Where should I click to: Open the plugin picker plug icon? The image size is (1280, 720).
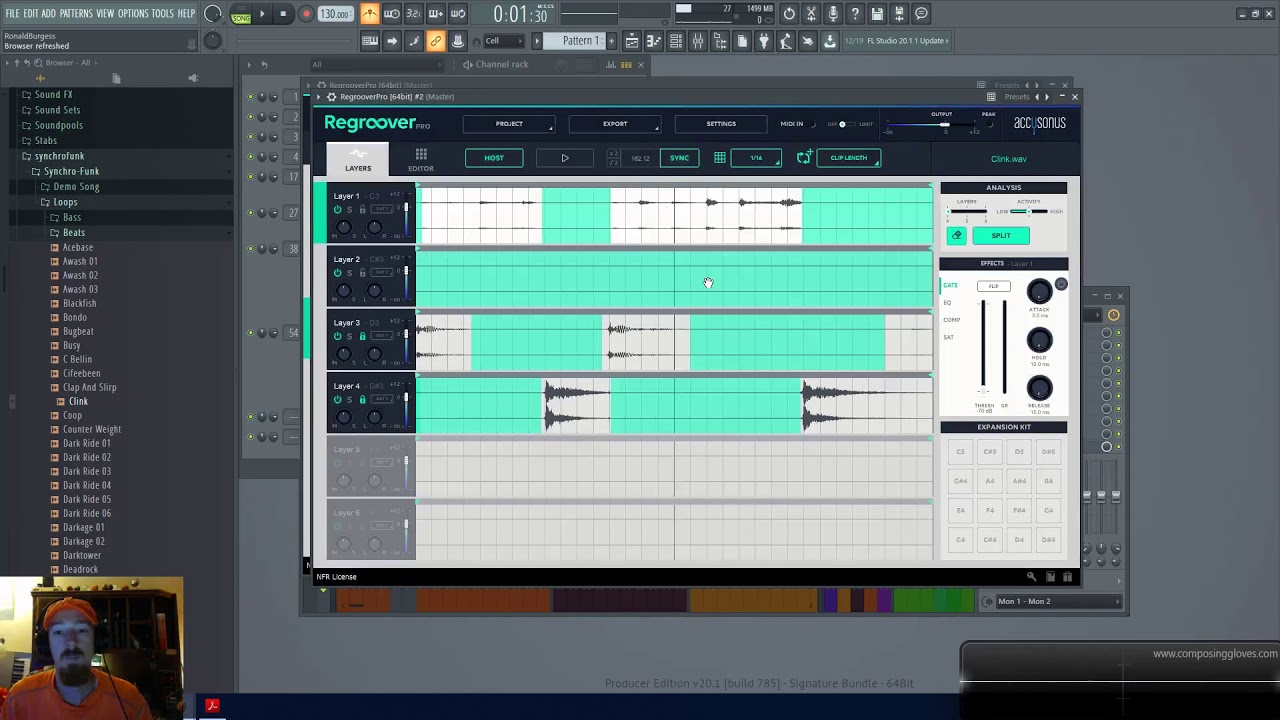pos(764,41)
